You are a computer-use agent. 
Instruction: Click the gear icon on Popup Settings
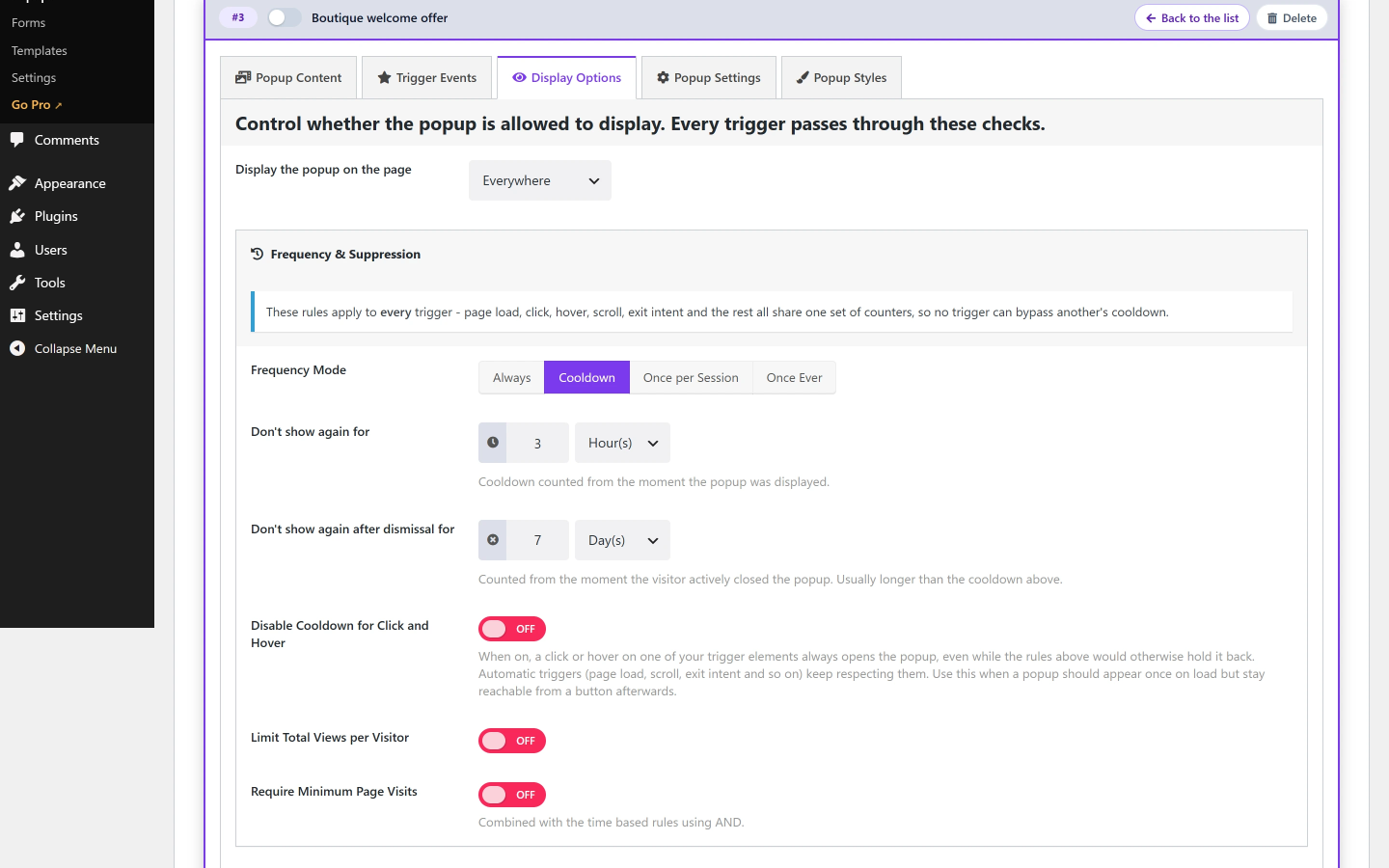coord(663,78)
